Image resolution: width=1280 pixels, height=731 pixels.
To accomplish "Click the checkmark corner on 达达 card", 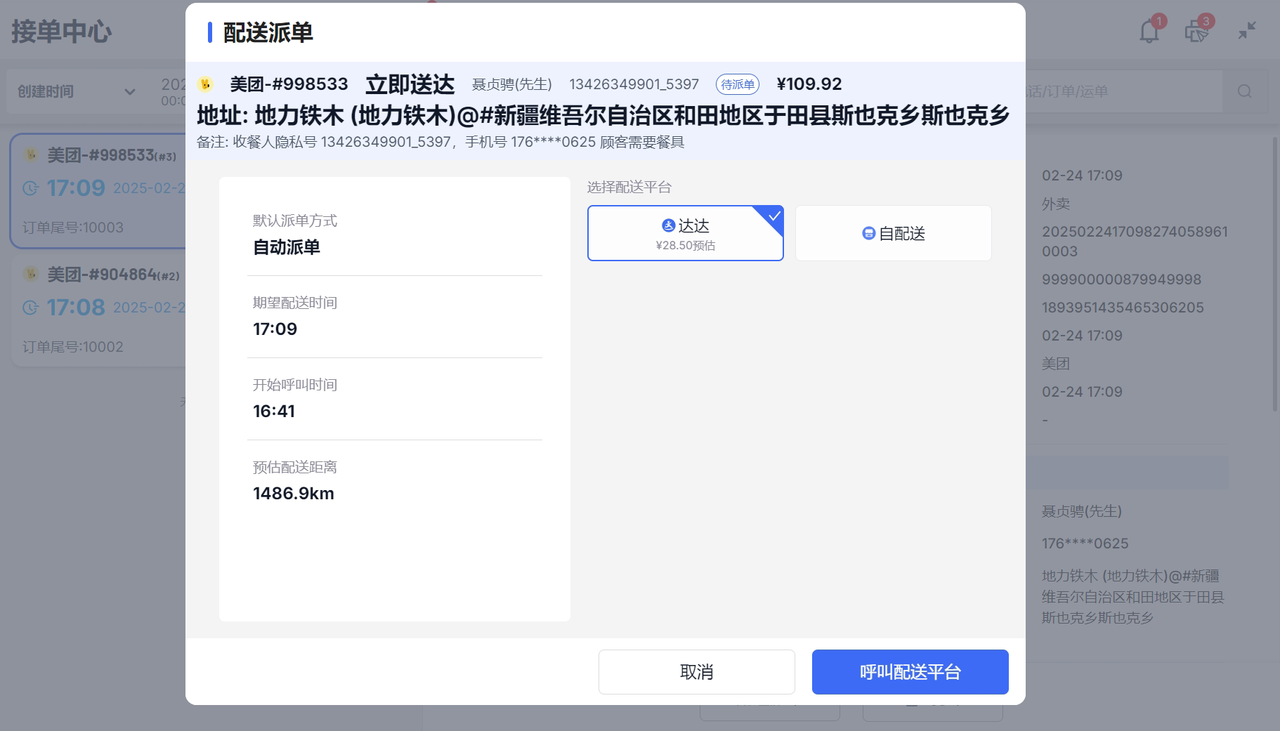I will [x=773, y=215].
